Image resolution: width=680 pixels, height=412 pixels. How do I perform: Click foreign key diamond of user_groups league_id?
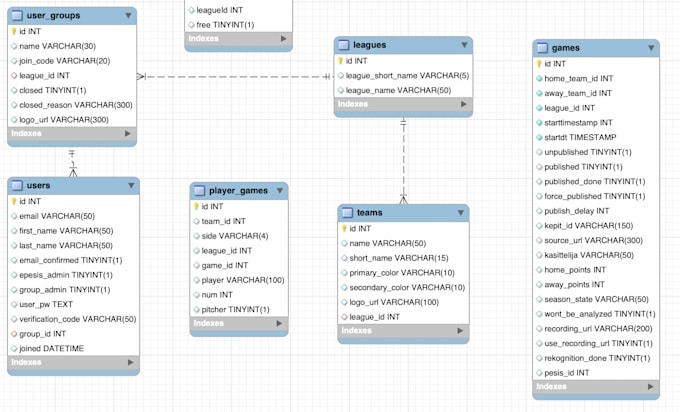[14, 75]
